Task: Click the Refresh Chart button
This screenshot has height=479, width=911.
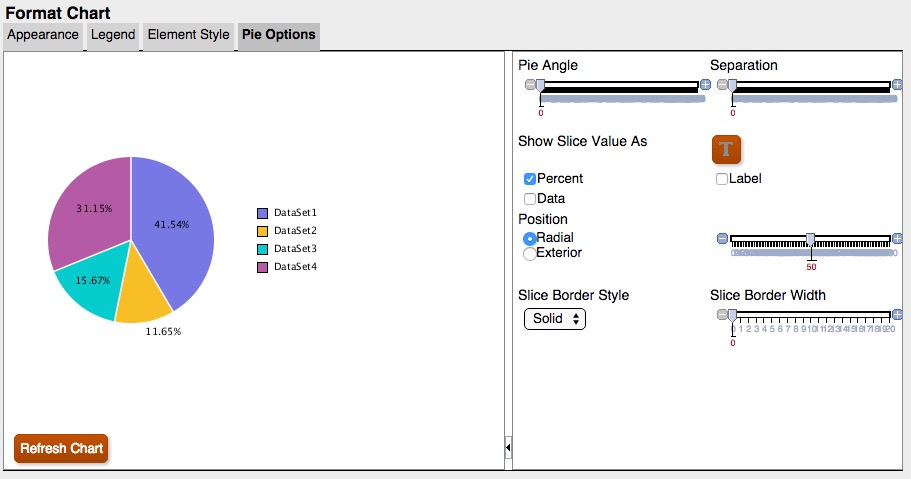Action: coord(61,448)
